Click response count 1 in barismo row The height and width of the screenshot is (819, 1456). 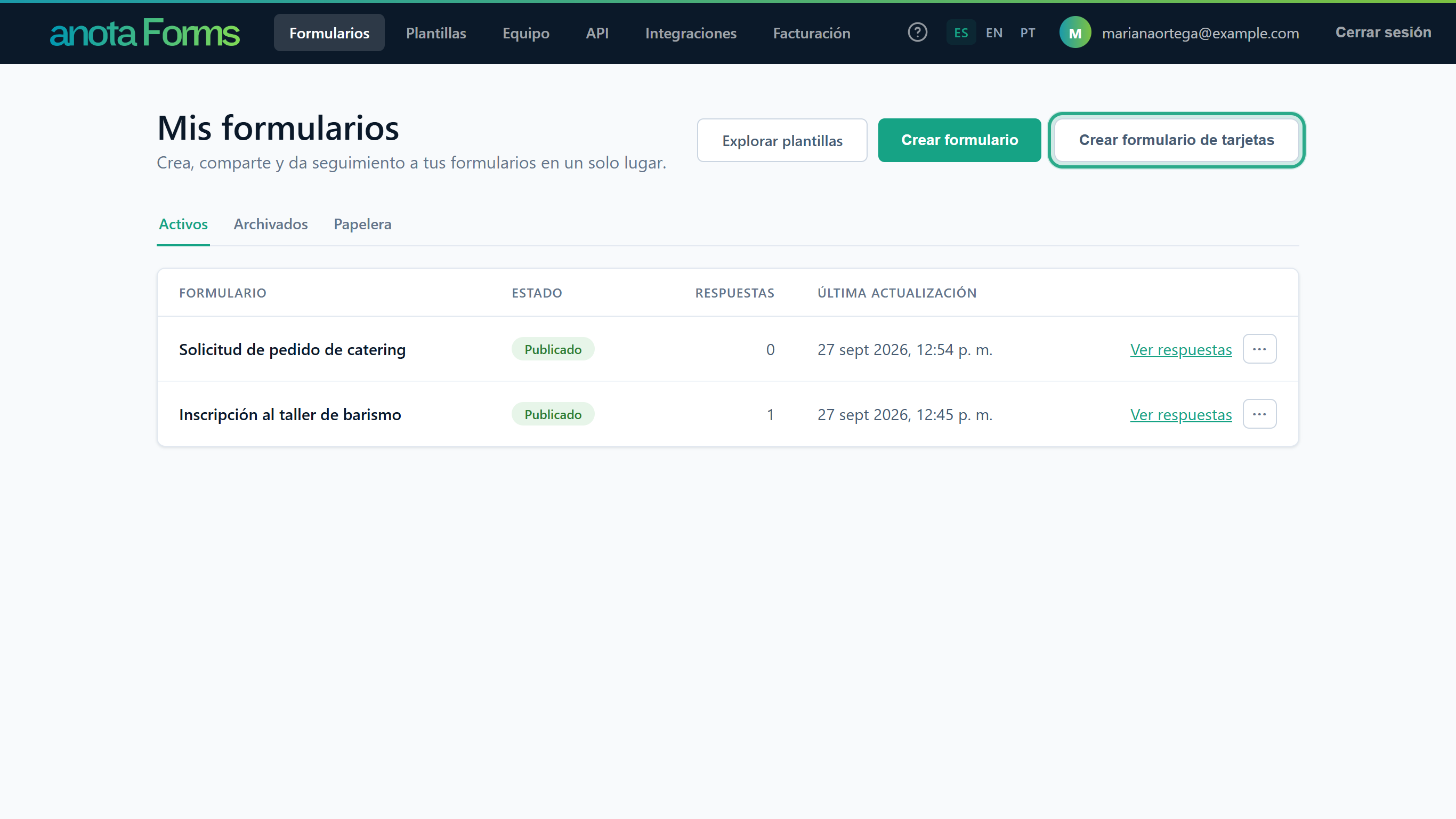770,415
